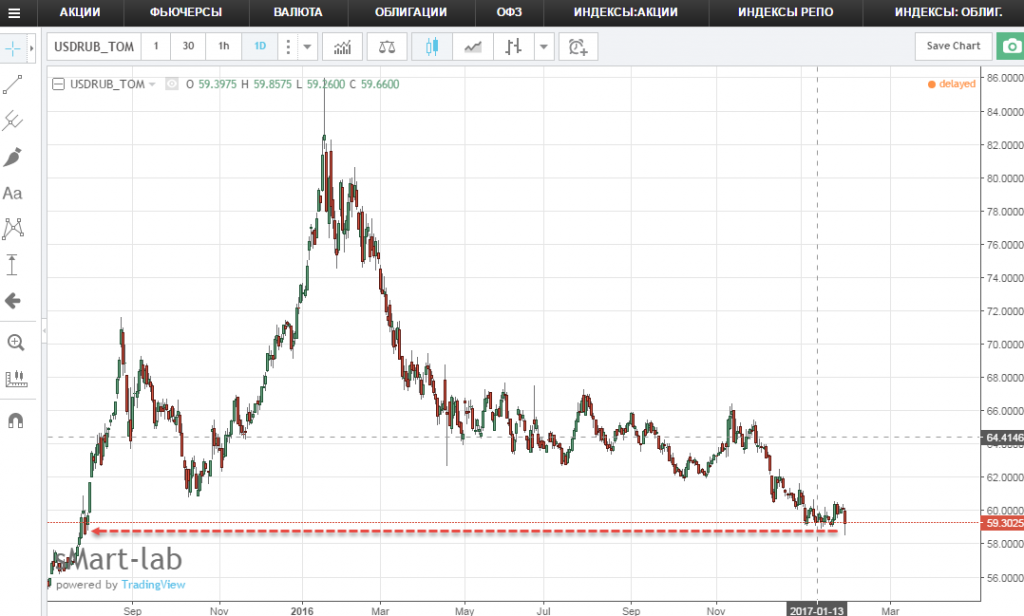Select the trend line drawing tool
Viewport: 1024px width, 616px height.
pos(13,84)
